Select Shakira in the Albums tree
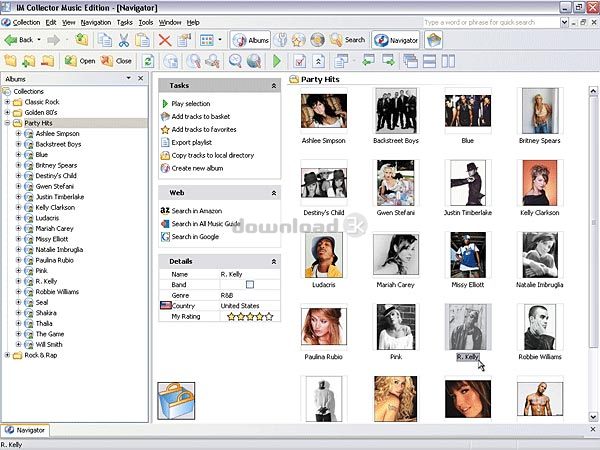Image resolution: width=600 pixels, height=450 pixels. 46,313
